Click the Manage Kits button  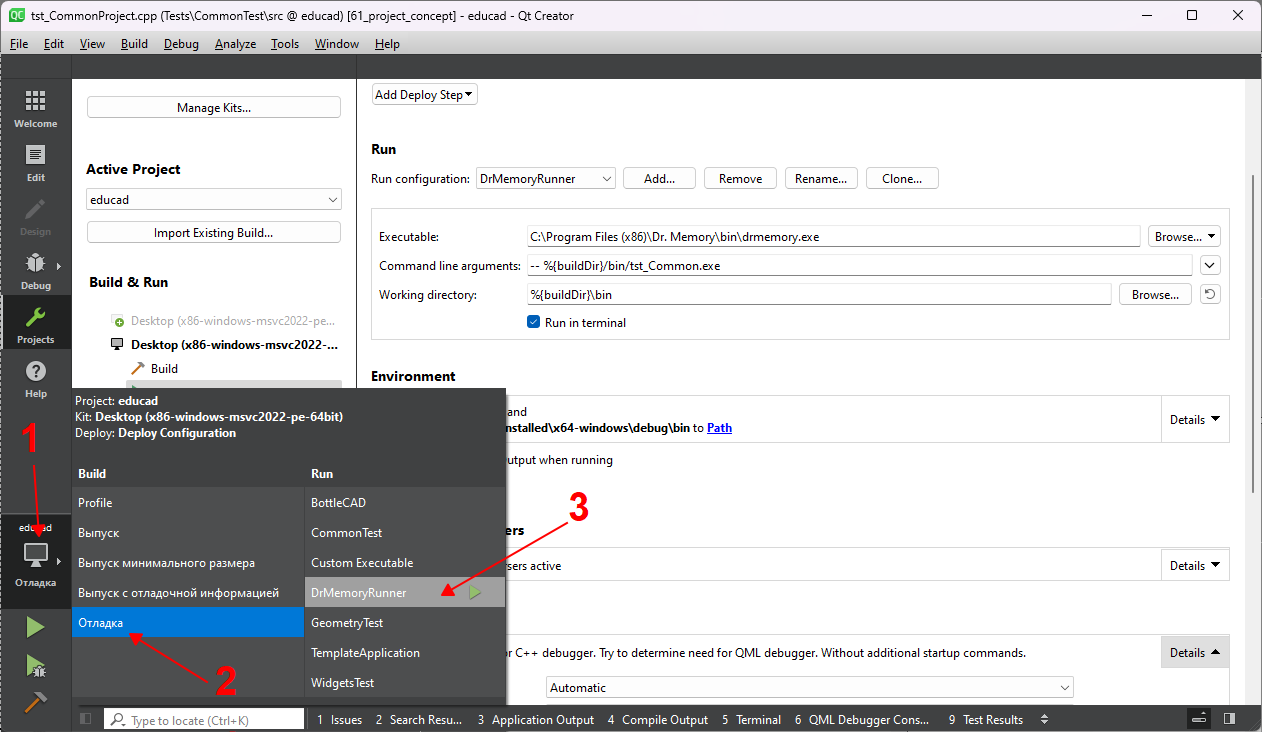tap(214, 108)
